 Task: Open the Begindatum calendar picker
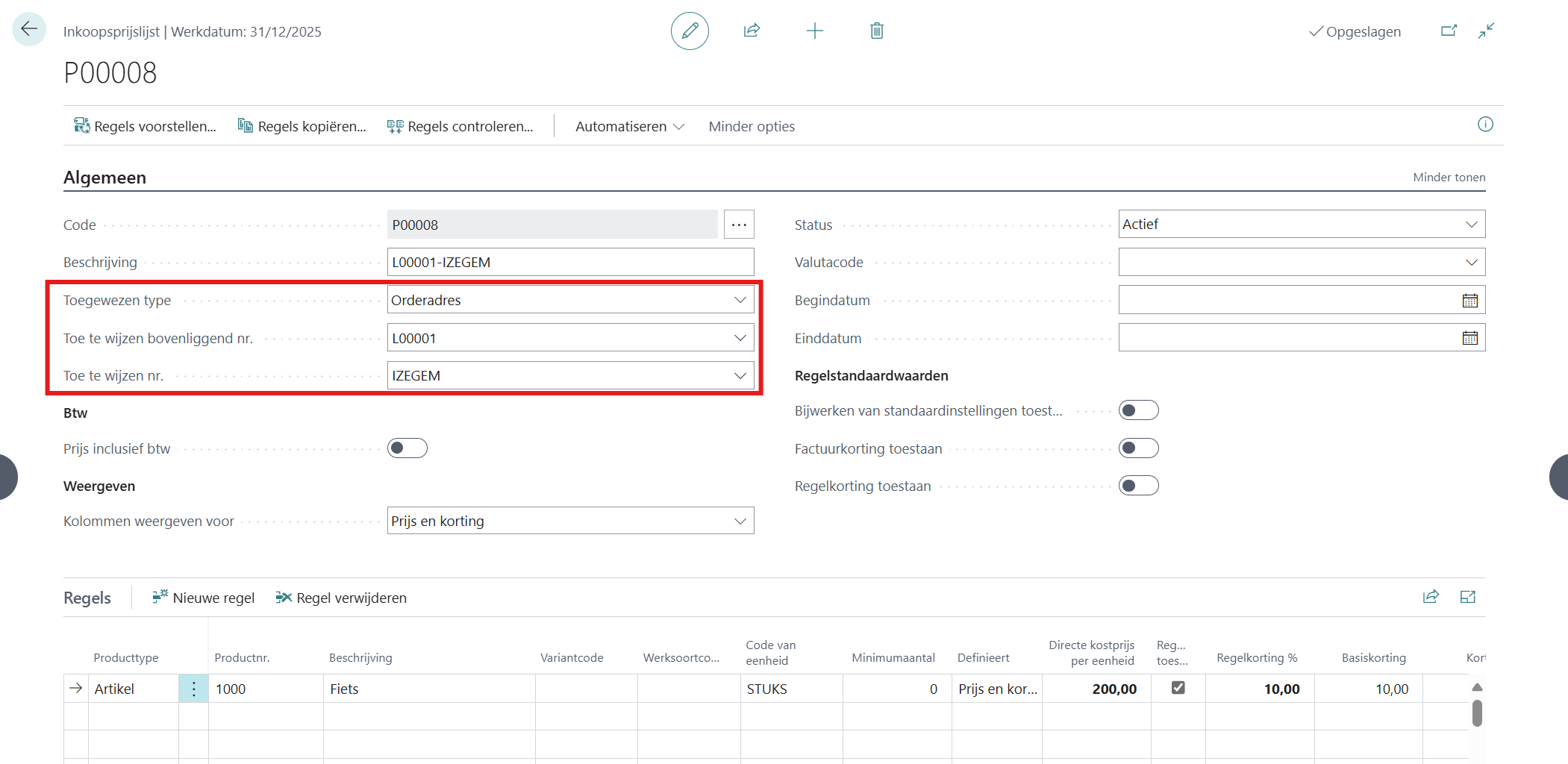click(1469, 301)
